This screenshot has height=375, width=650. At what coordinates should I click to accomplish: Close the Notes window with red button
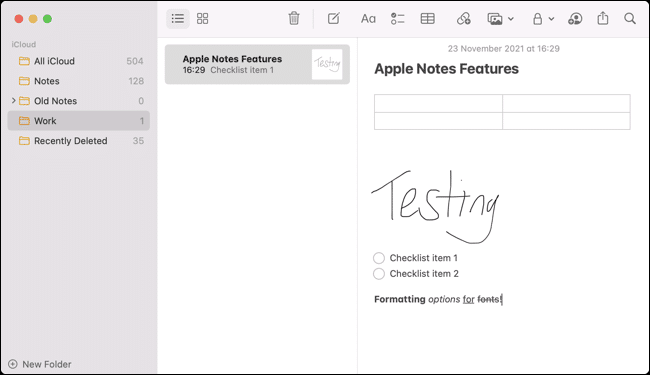19,19
